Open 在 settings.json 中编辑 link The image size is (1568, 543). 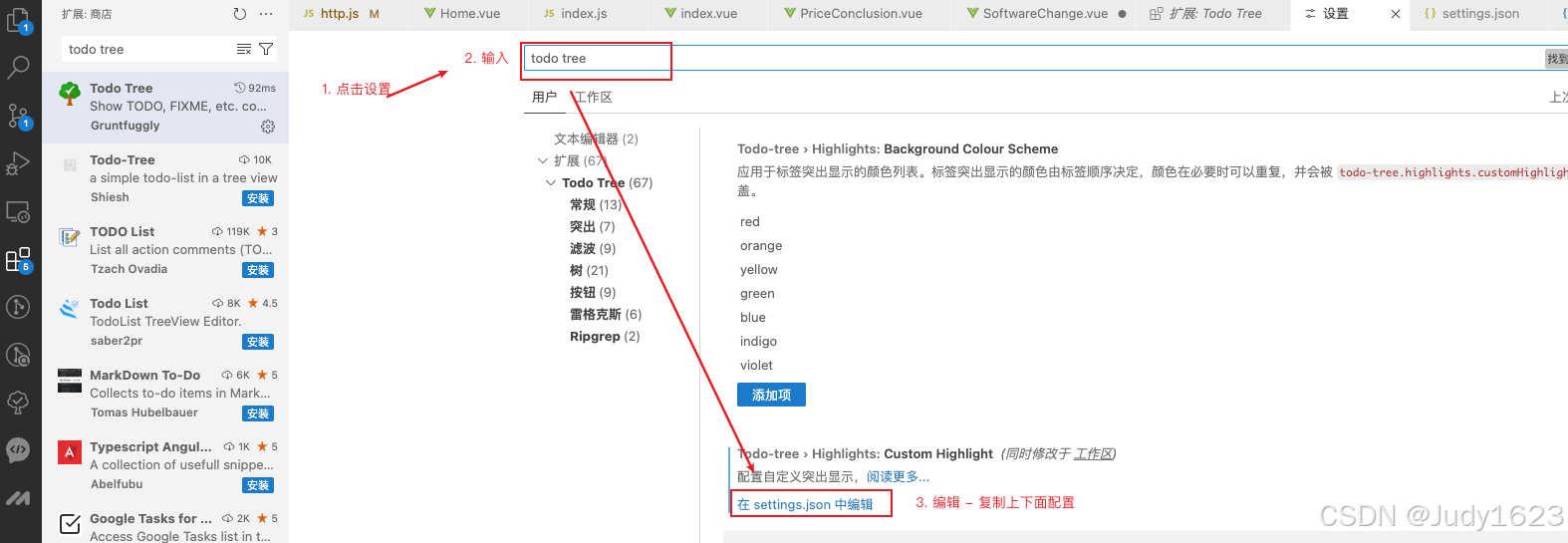805,504
